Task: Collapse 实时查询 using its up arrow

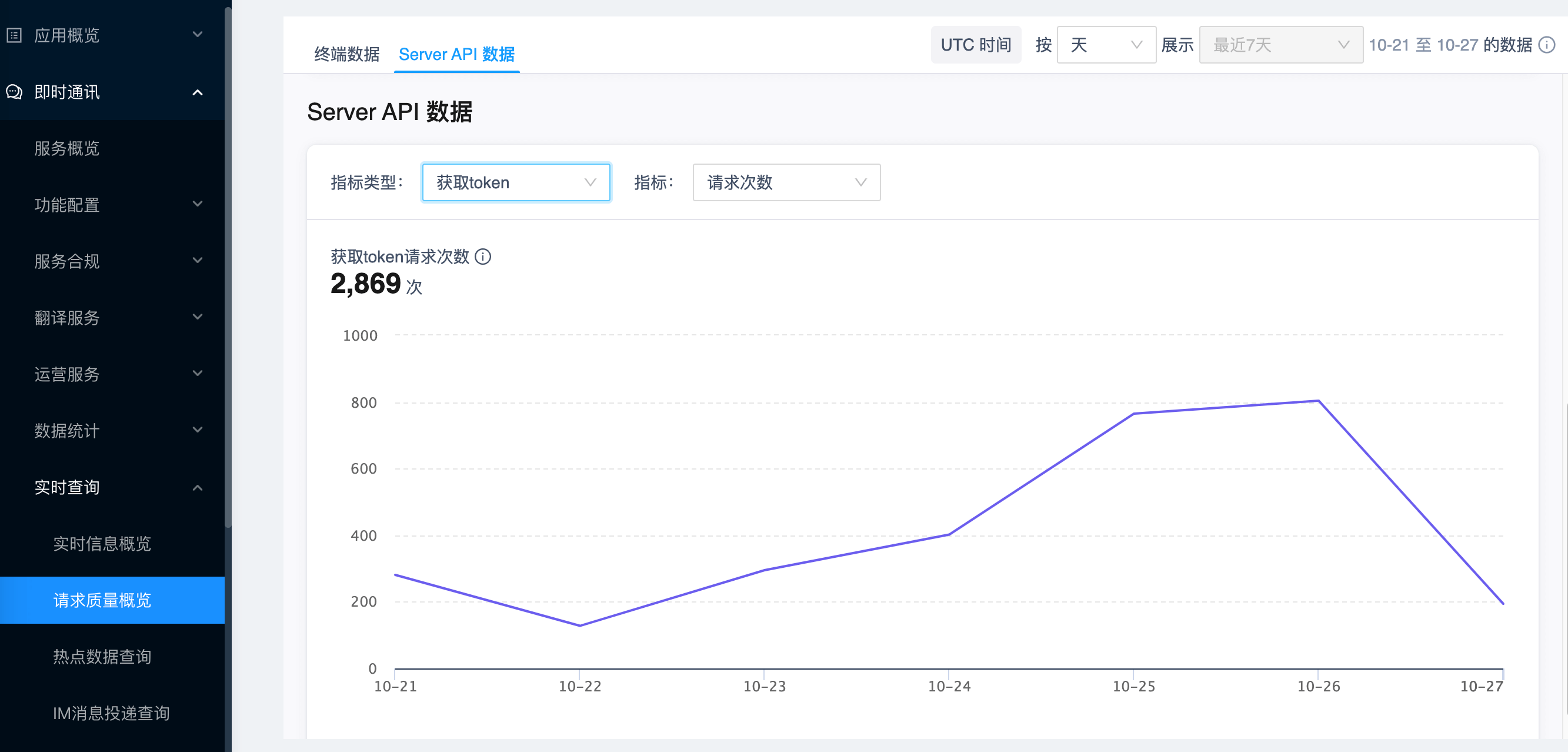Action: (x=197, y=488)
